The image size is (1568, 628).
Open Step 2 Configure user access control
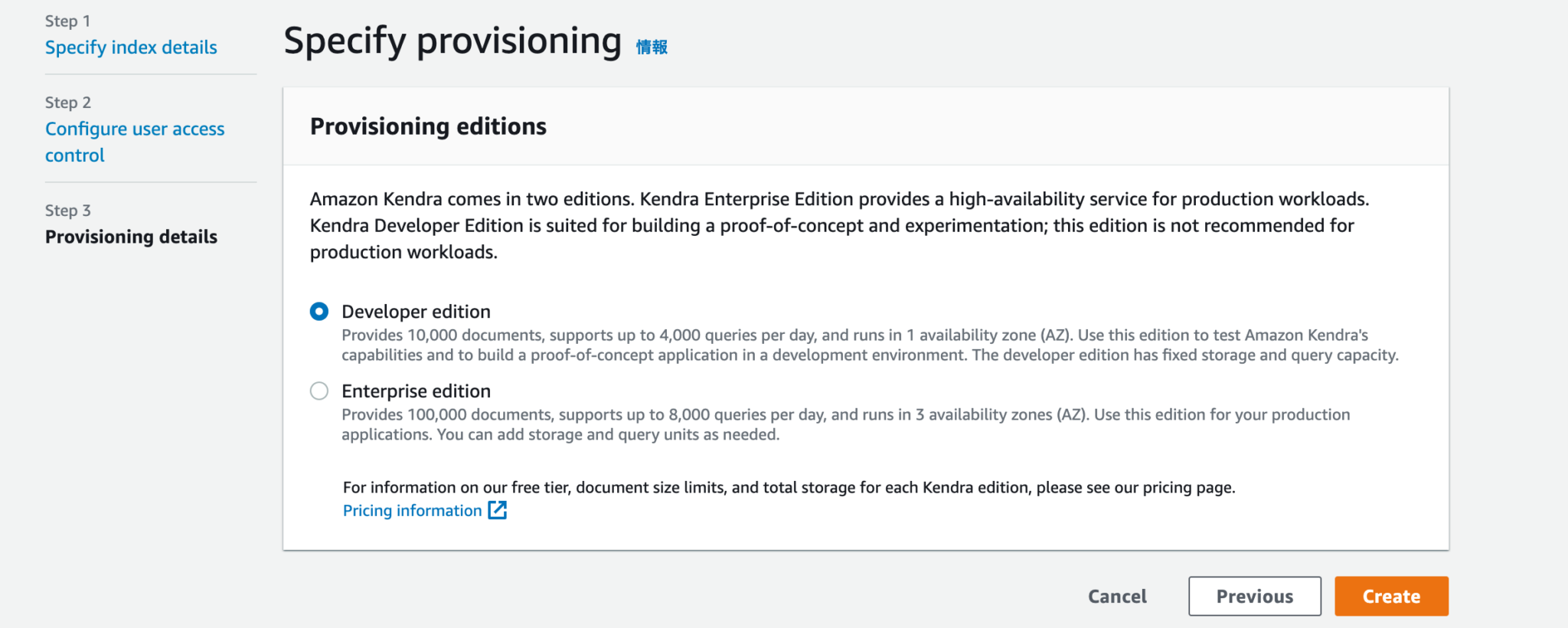[135, 141]
